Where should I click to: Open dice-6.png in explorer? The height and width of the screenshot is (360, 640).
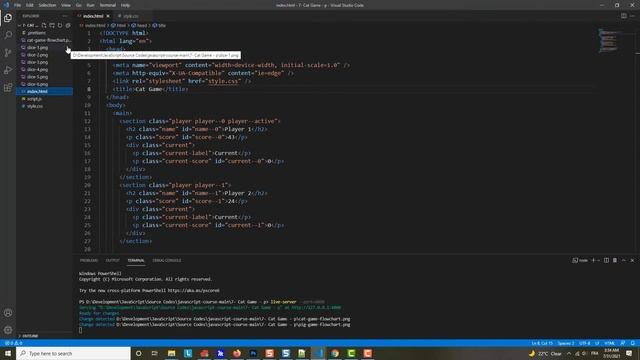pos(44,84)
